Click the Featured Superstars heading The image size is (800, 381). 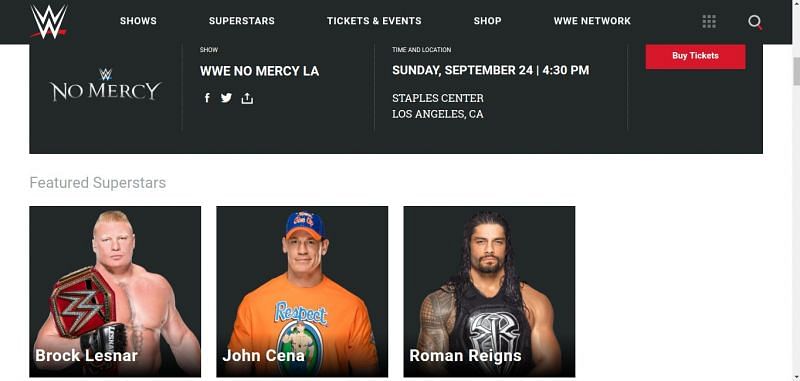click(x=97, y=183)
